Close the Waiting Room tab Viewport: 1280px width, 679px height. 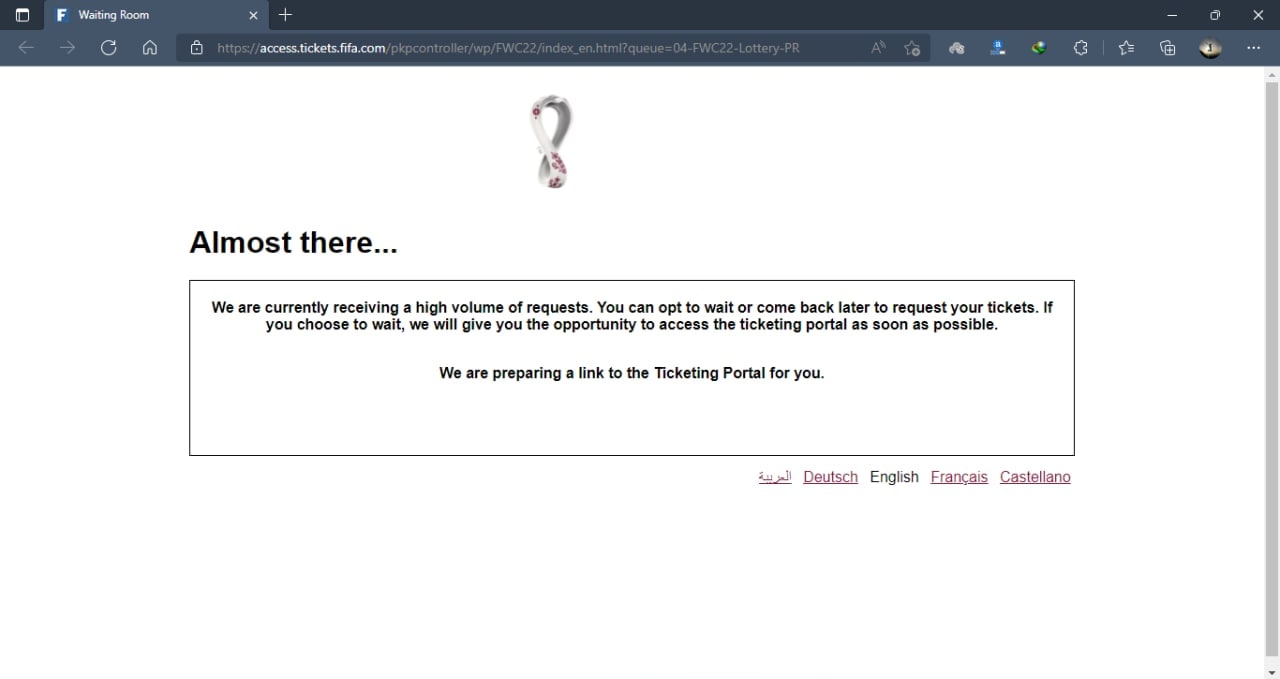coord(253,15)
